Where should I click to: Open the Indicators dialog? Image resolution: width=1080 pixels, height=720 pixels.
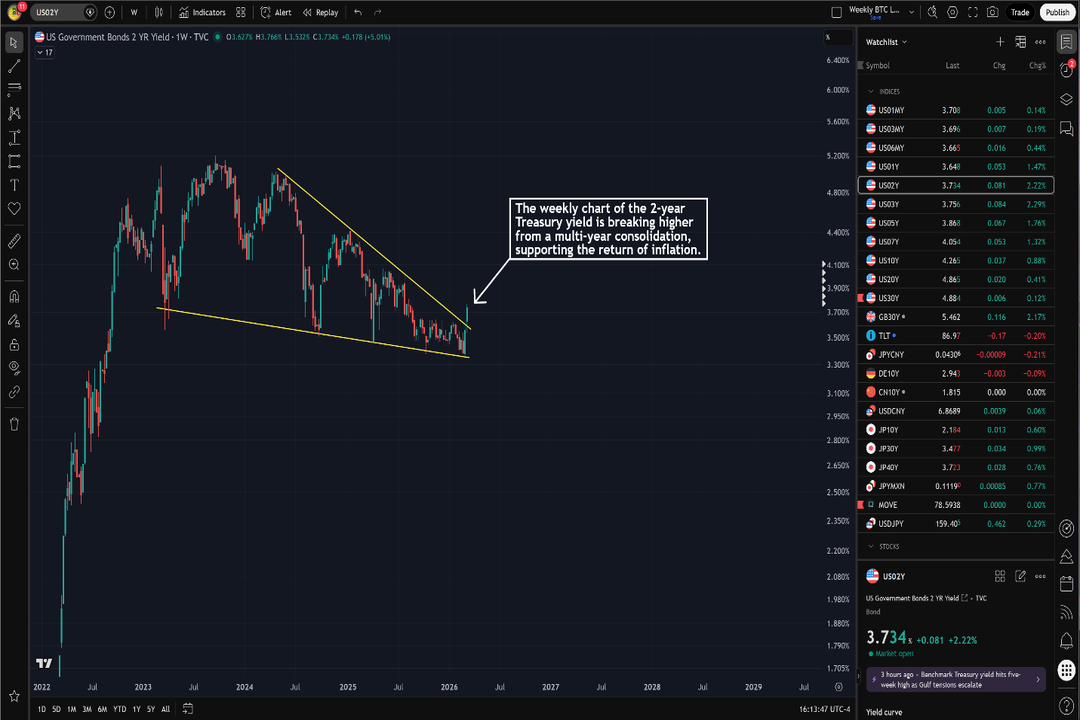[x=202, y=12]
